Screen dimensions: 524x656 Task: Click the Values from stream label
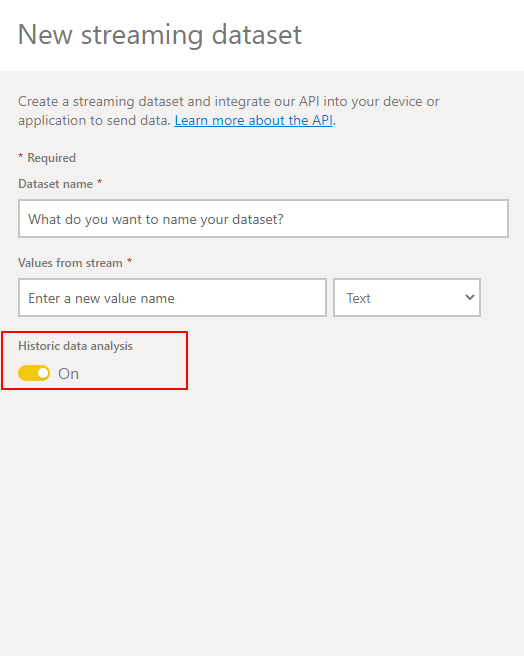70,263
